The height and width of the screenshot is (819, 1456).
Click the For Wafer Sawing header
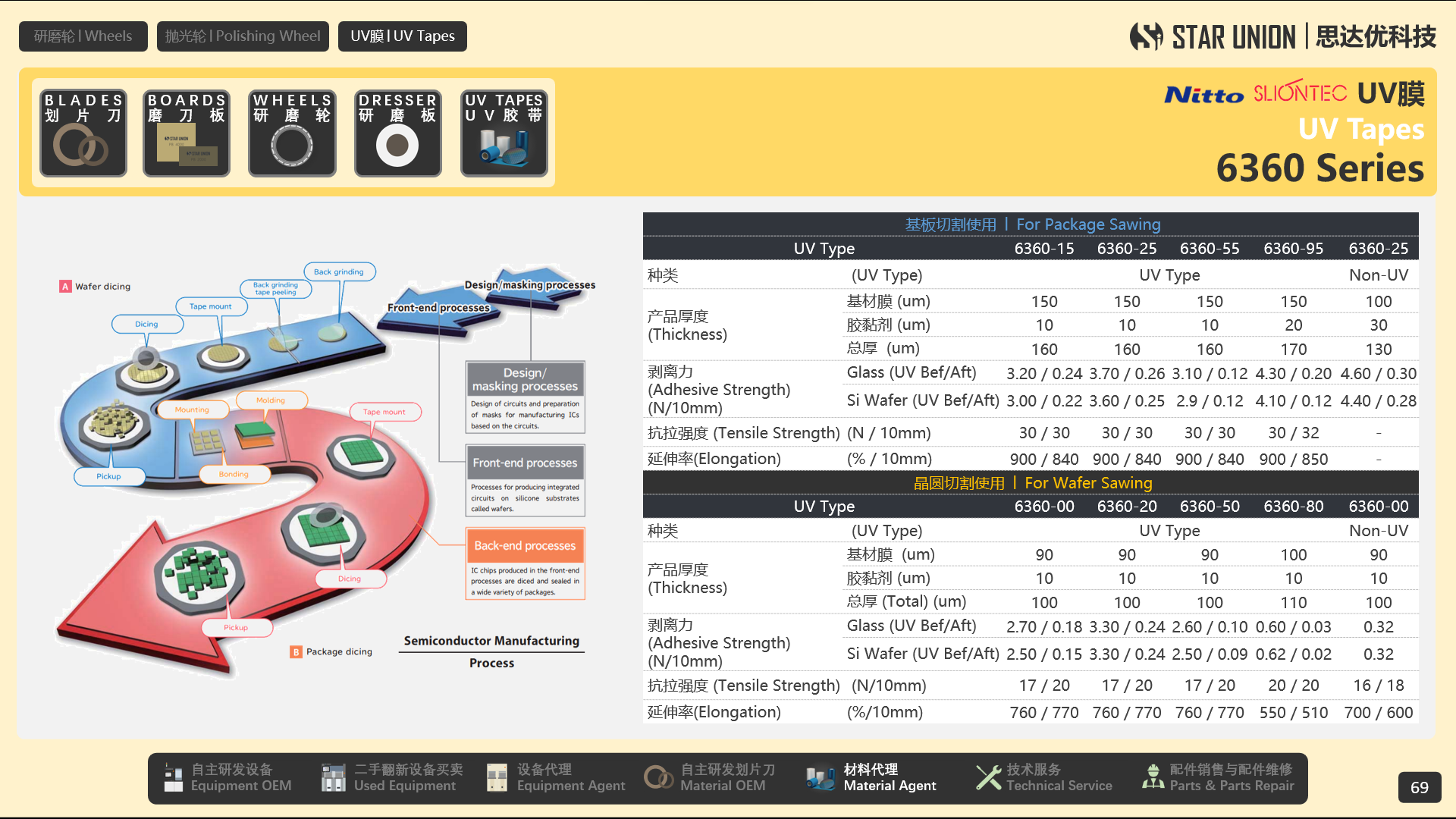[x=1032, y=483]
